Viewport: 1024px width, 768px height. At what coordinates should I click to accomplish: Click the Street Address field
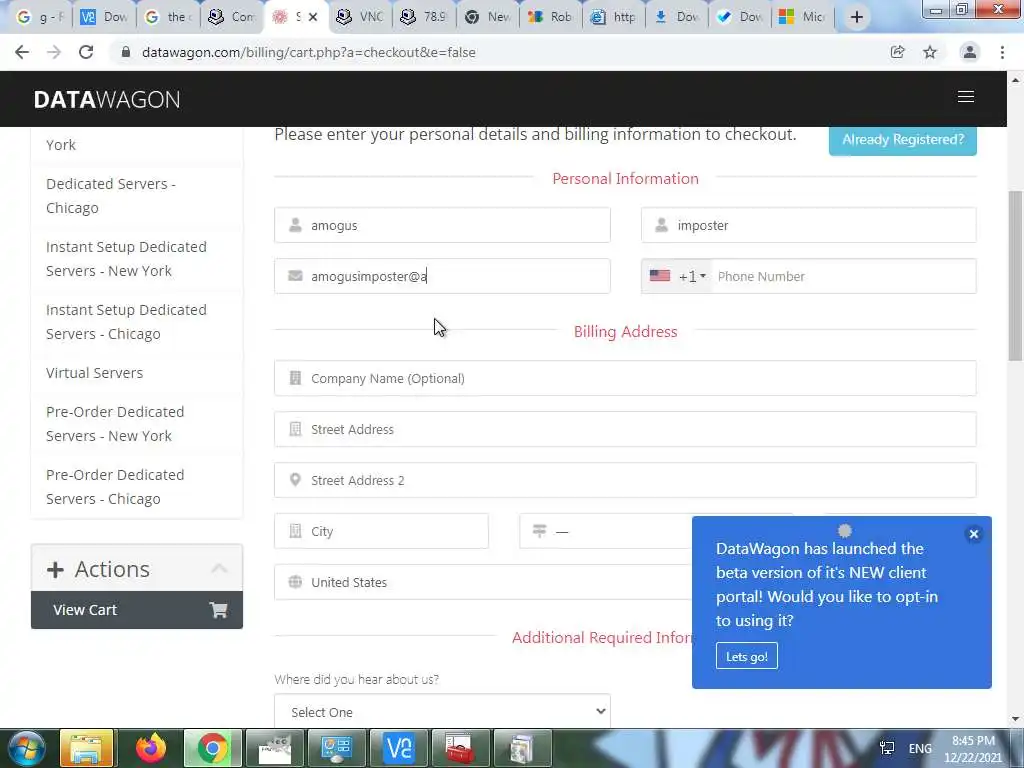625,429
